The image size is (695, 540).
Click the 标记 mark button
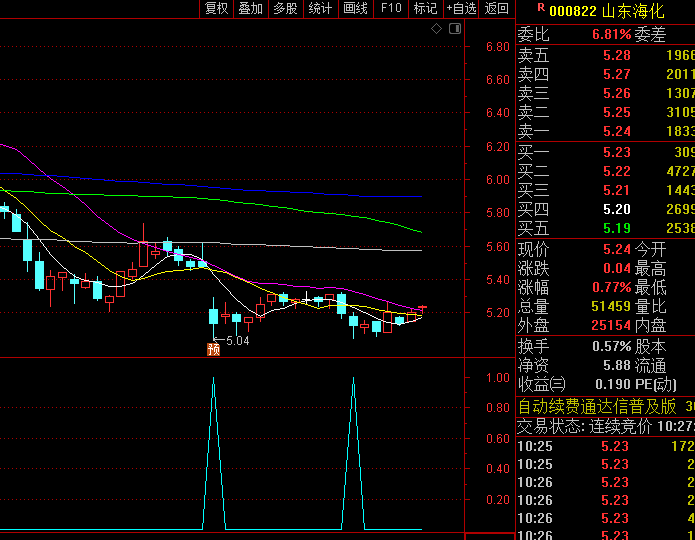(425, 9)
